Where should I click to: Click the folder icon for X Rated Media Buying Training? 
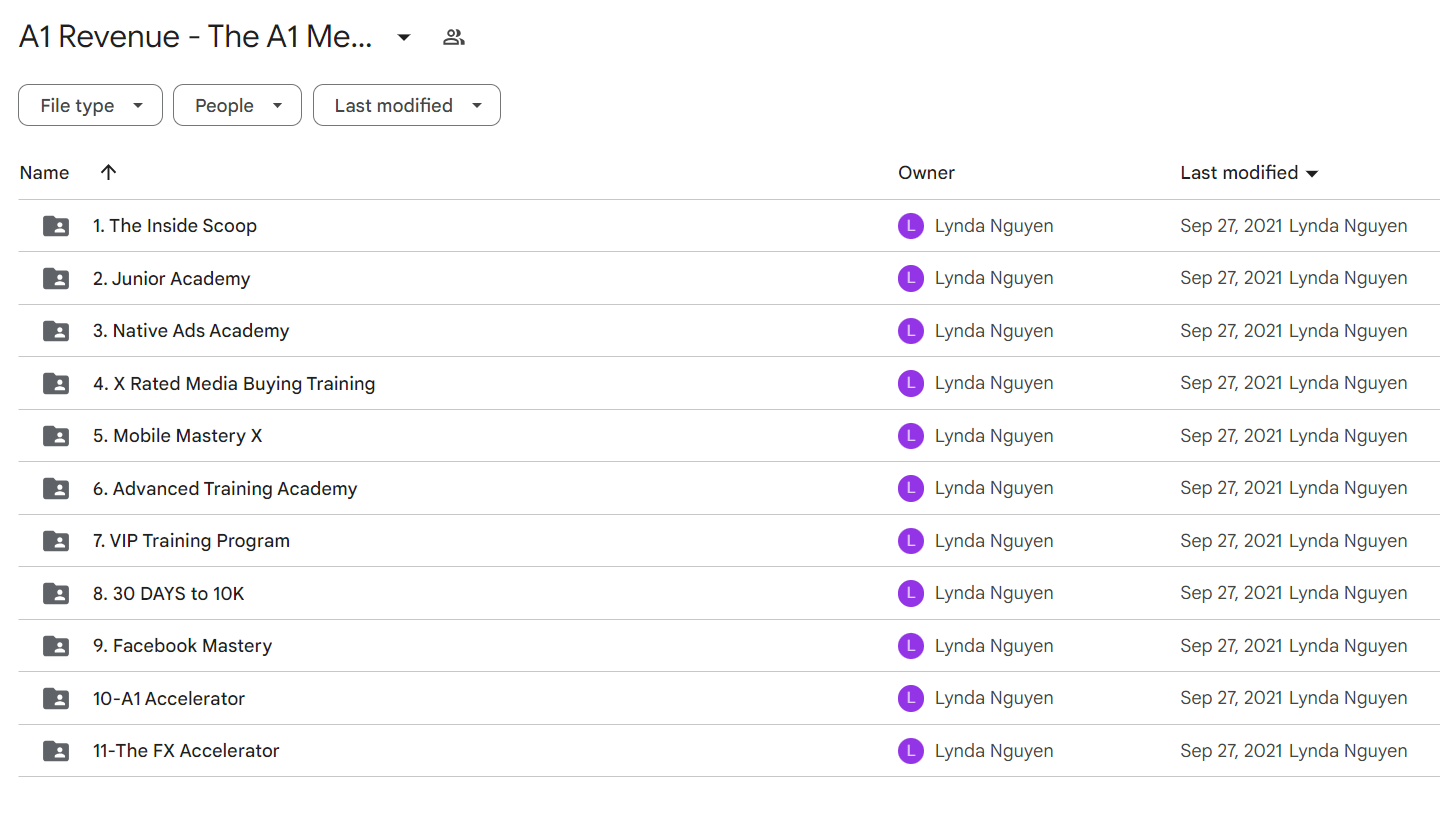pyautogui.click(x=56, y=384)
